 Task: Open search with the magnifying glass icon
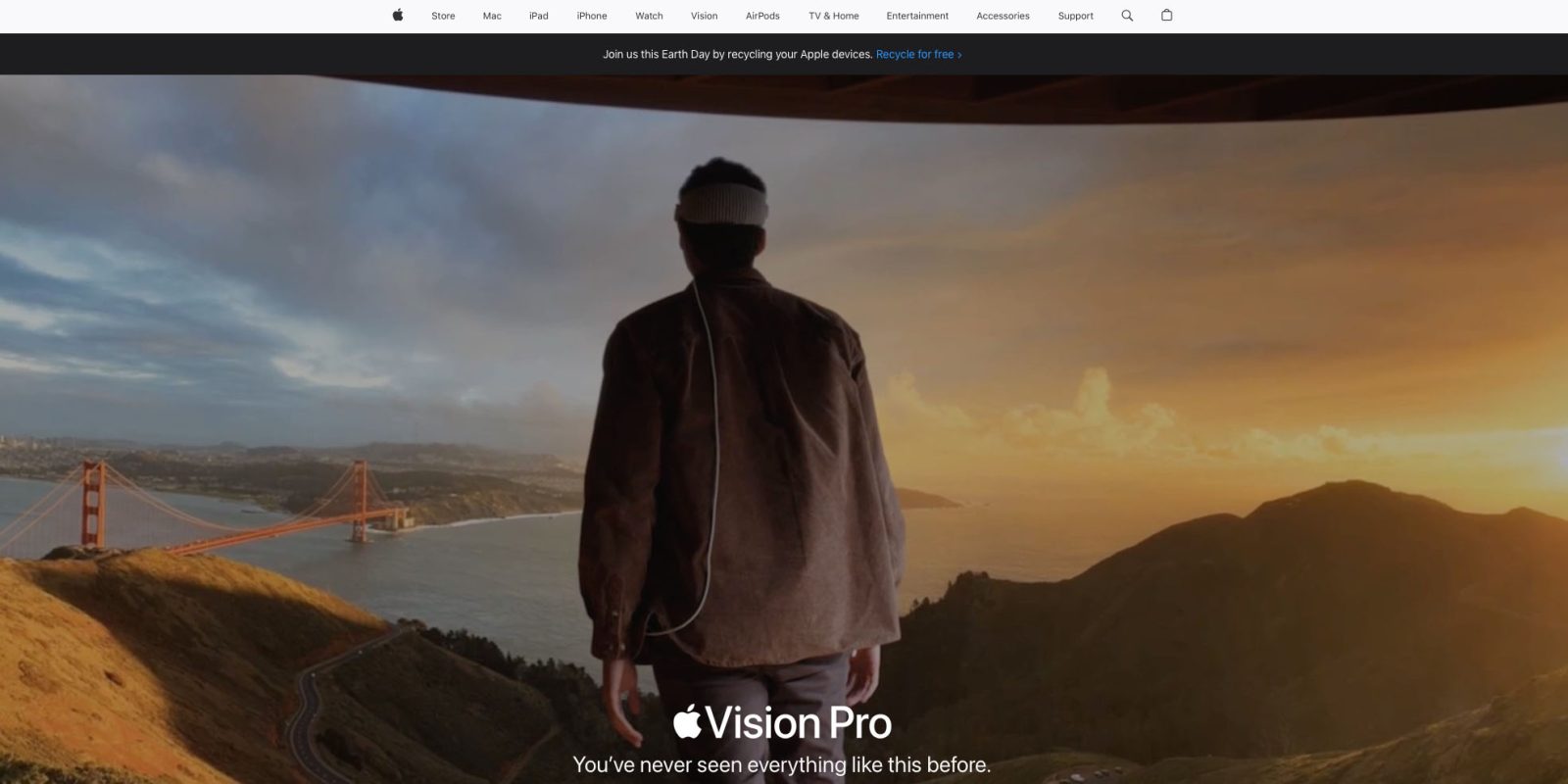coord(1127,16)
